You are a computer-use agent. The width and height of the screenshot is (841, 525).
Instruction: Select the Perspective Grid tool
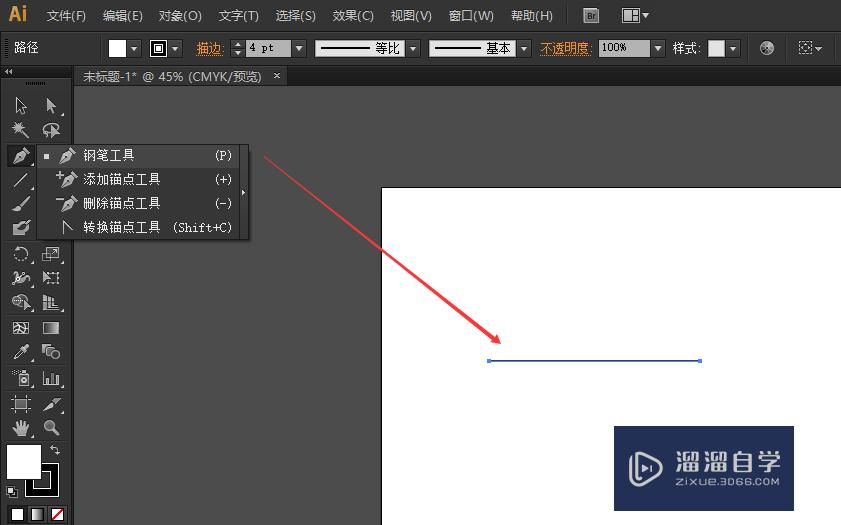(51, 302)
